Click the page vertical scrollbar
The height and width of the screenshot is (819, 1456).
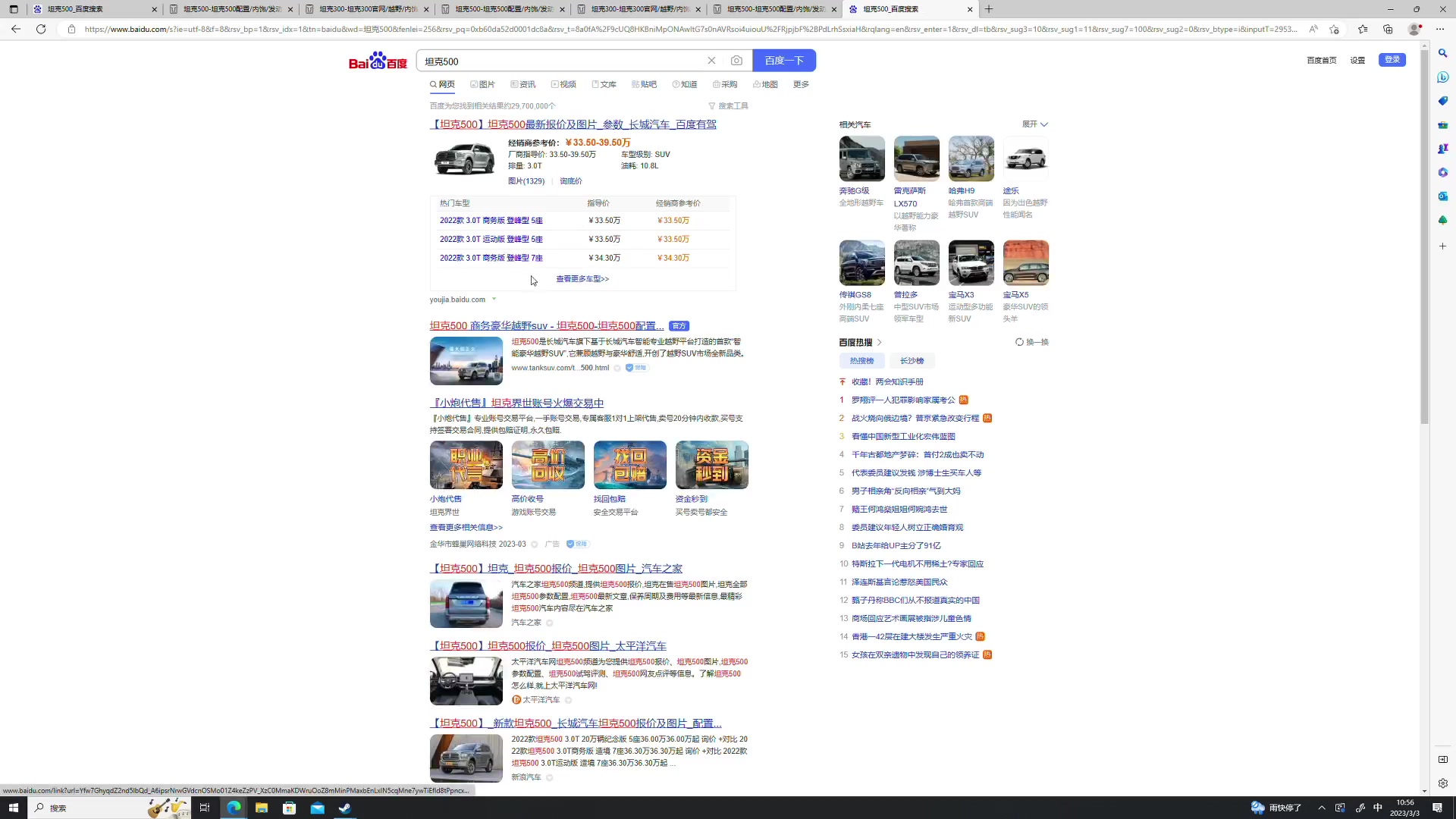pyautogui.click(x=1424, y=235)
